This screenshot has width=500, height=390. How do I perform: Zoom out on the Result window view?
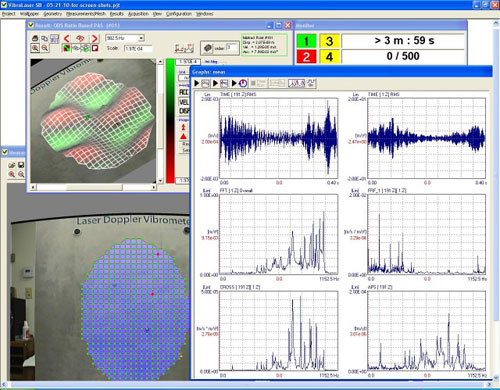click(x=44, y=48)
